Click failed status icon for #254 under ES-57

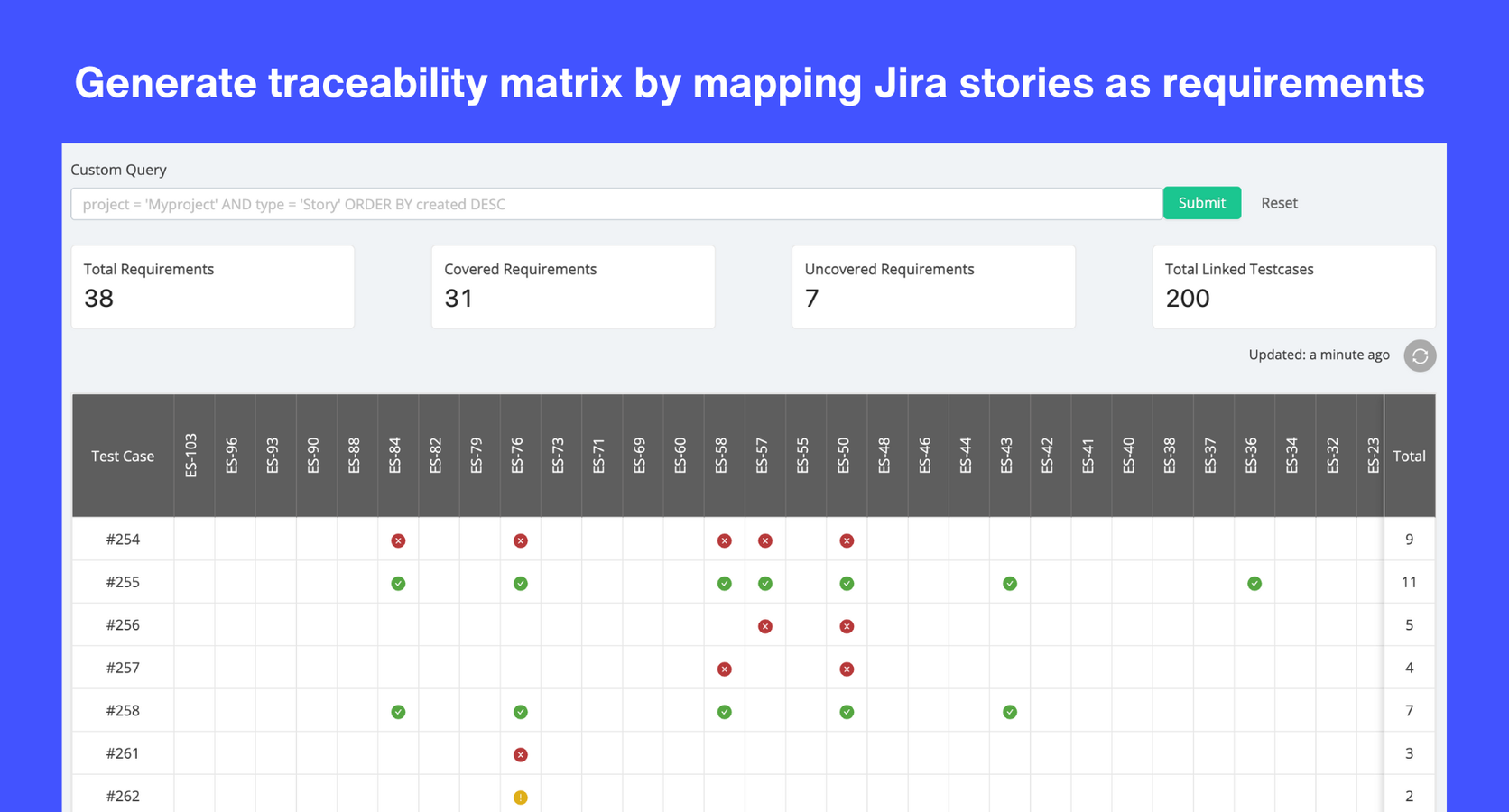(x=765, y=540)
